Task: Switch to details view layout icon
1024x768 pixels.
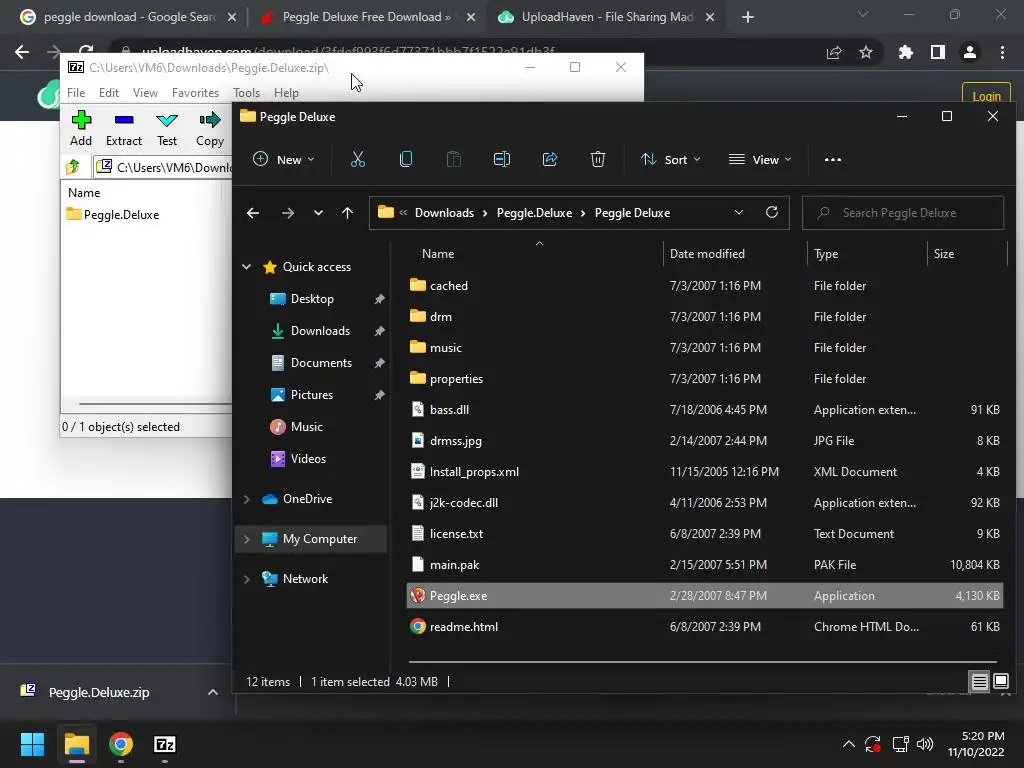Action: click(x=979, y=682)
